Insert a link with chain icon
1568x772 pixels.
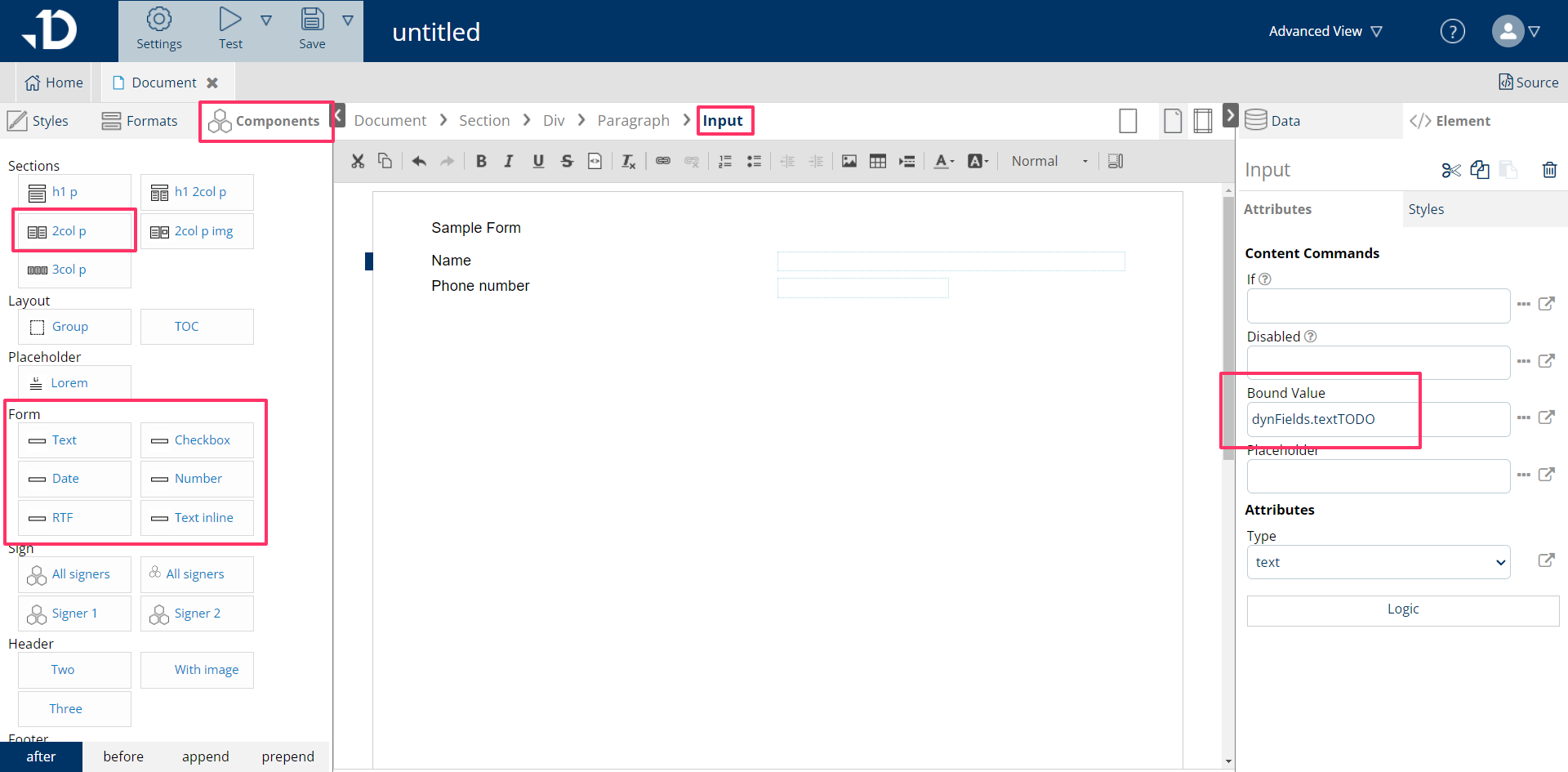(663, 161)
